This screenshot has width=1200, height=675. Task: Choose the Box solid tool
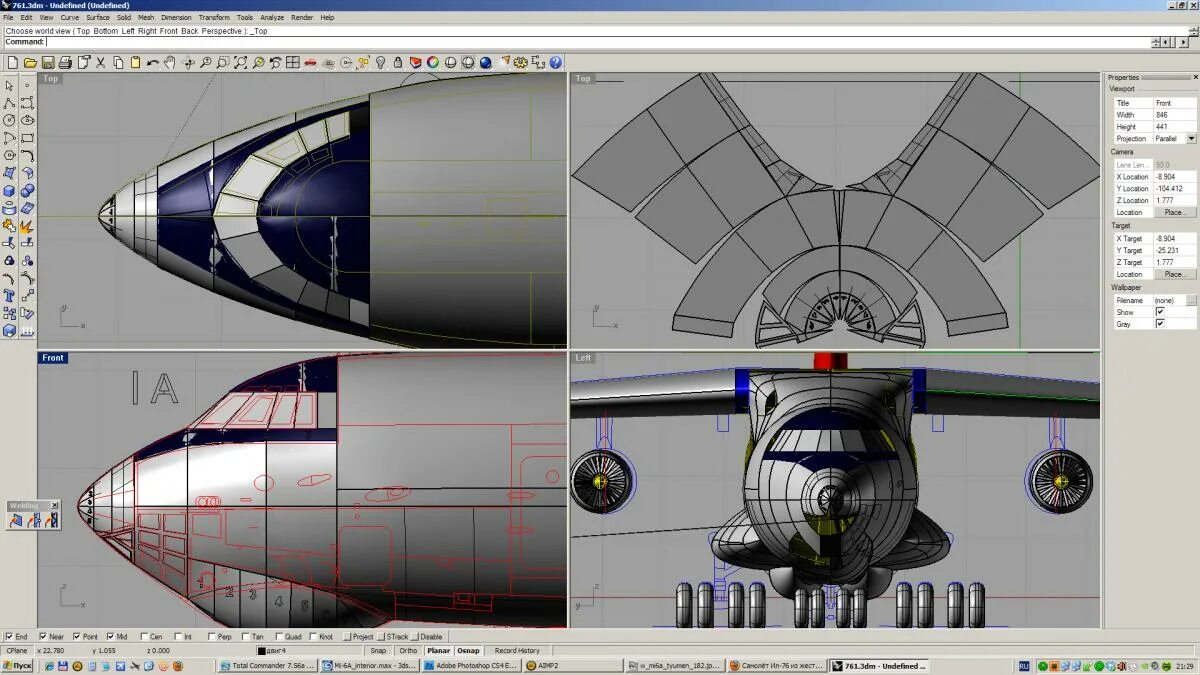[9, 191]
